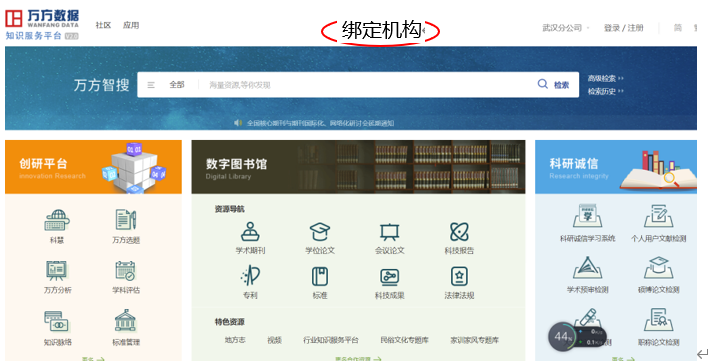Viewport: 708px width, 362px height.
Task: Select the 标准 standards icon
Action: [x=320, y=276]
